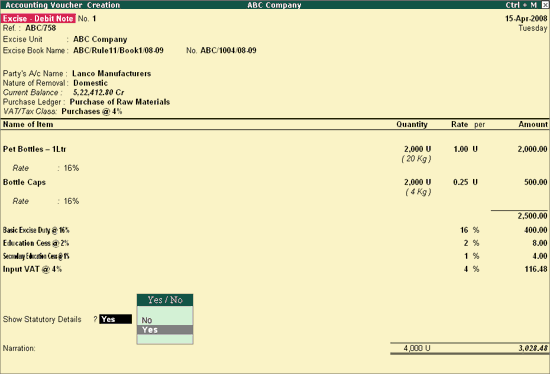The image size is (550, 374).
Task: Click Secondary Education Cess amount 4.00
Action: pos(540,256)
